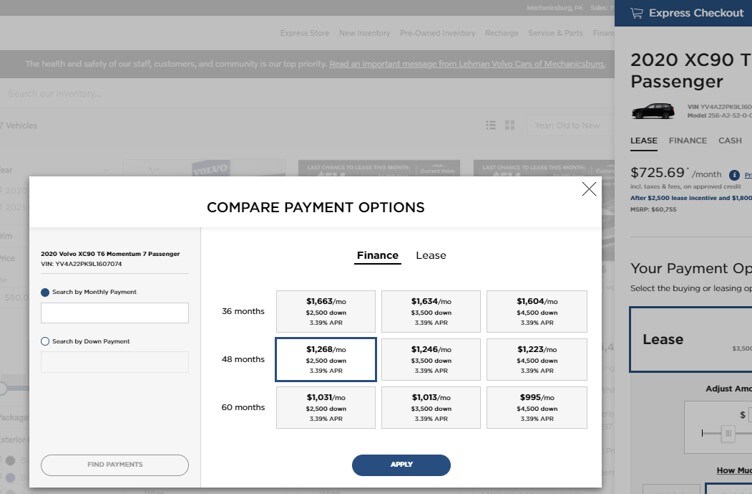Choose $1,246/mo 48-month option
Screen dimensions: 752x494
pos(431,359)
